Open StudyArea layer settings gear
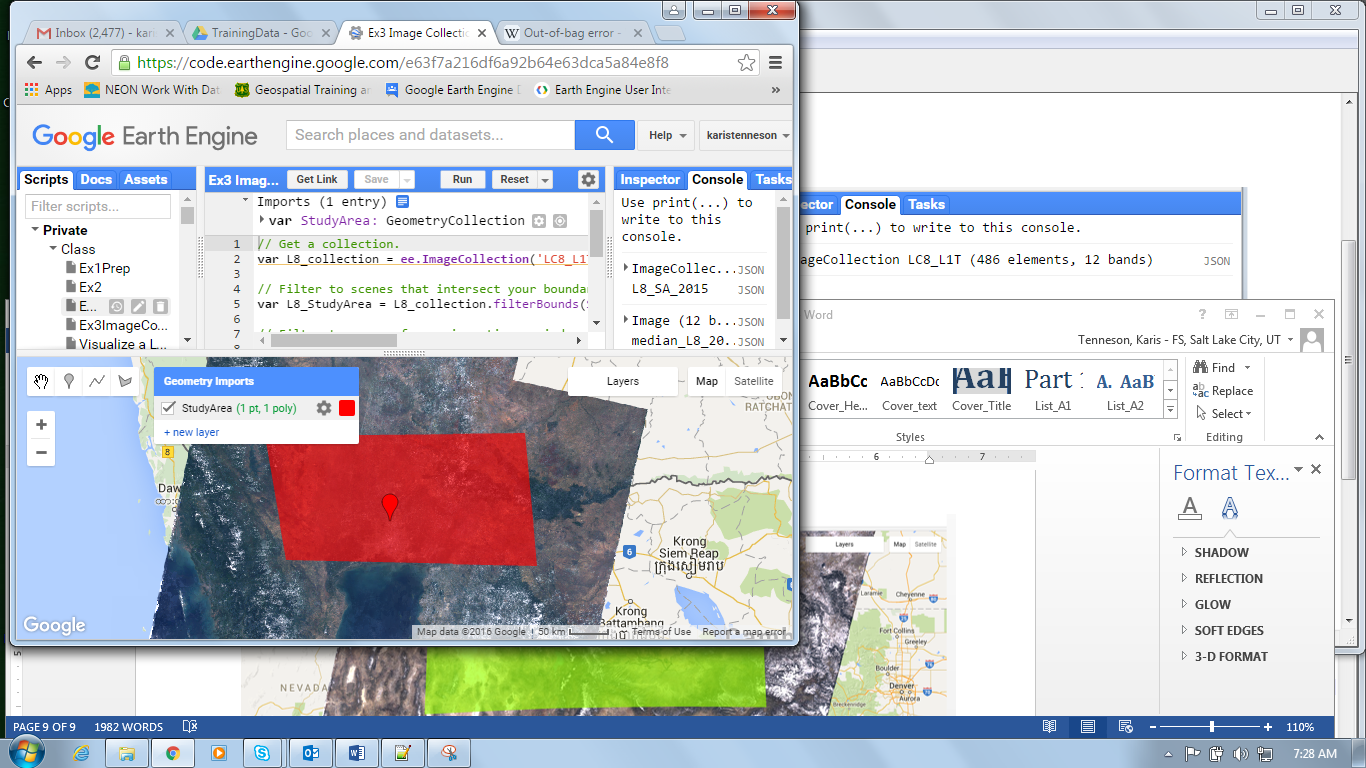This screenshot has width=1366, height=768. 324,408
